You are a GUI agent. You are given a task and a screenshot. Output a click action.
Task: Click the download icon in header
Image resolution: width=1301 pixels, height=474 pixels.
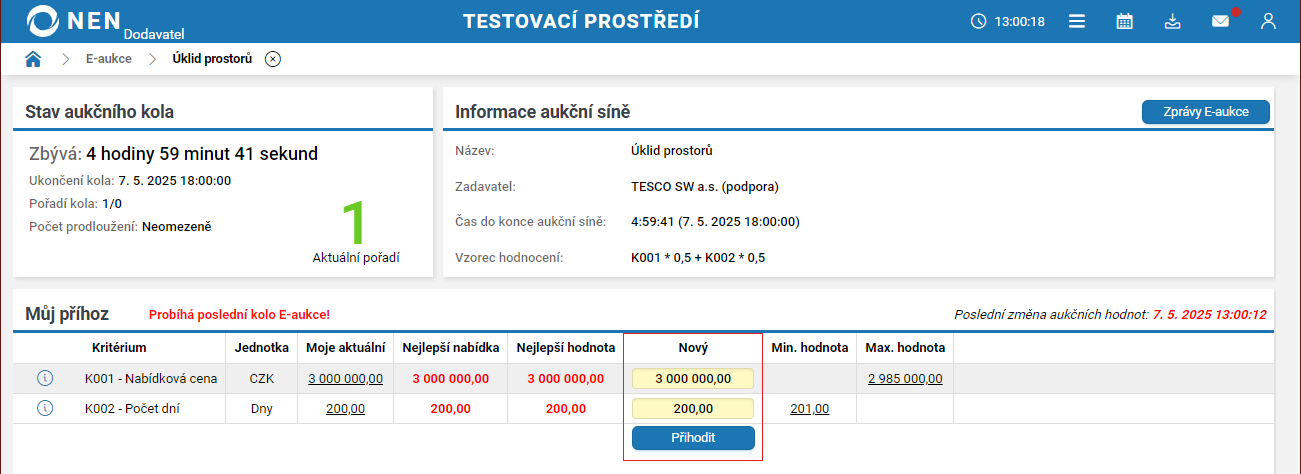tap(1173, 21)
